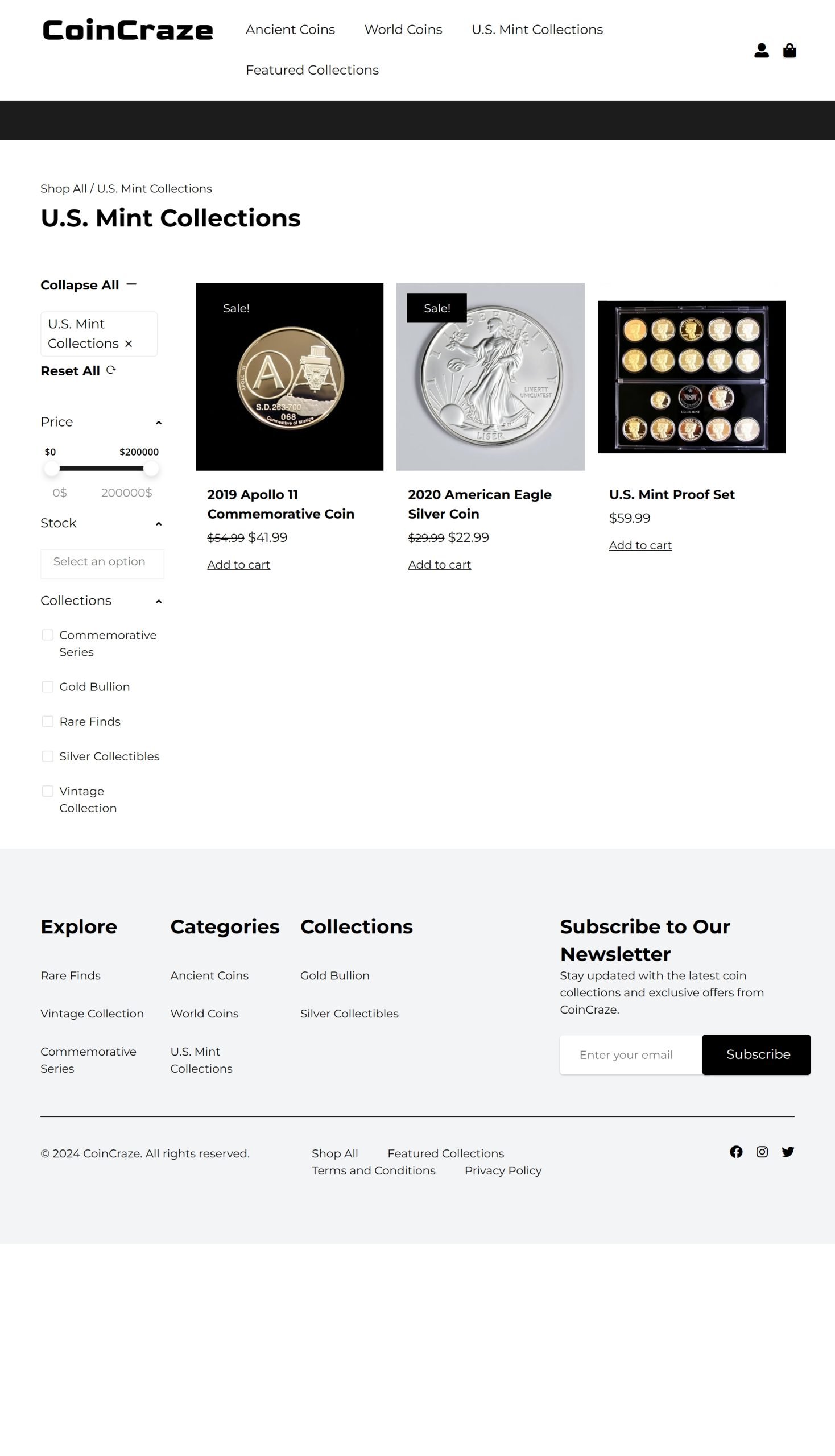The width and height of the screenshot is (835, 1456).
Task: Focus the Enter your email field
Action: [631, 1054]
